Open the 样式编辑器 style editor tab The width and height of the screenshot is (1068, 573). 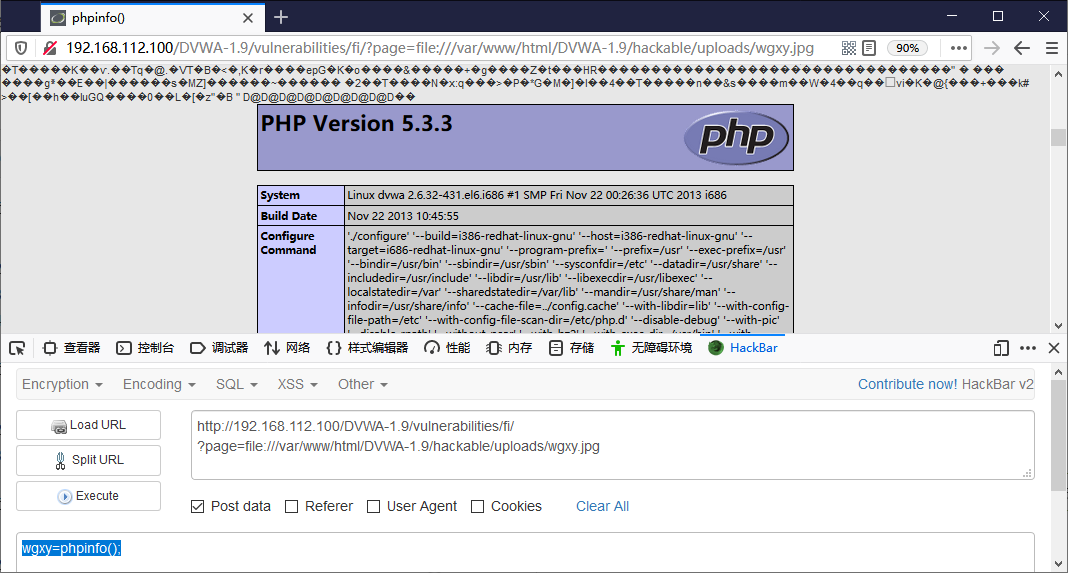(x=367, y=348)
